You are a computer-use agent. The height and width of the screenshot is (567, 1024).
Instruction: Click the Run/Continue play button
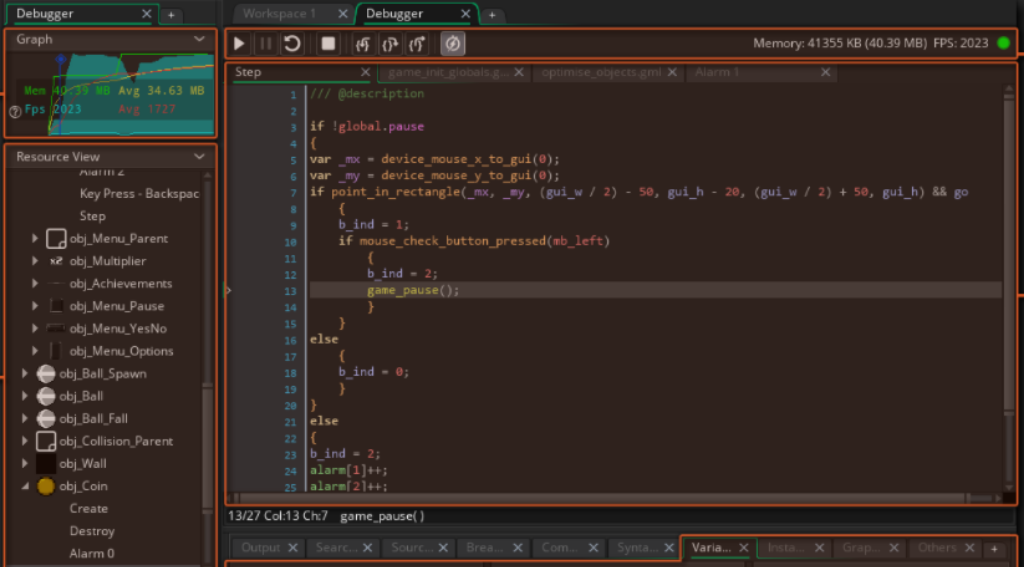239,44
